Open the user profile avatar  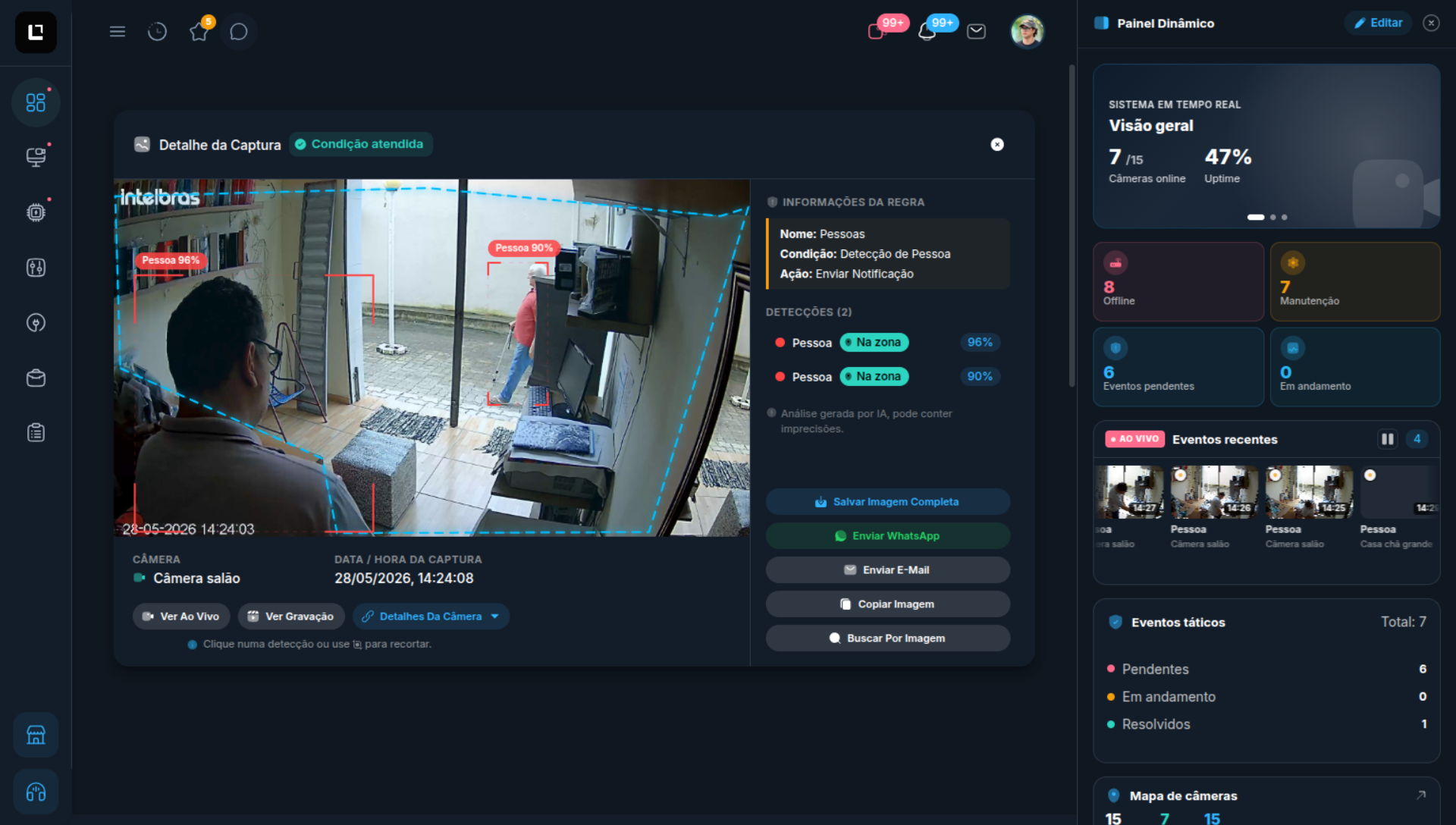pos(1027,32)
